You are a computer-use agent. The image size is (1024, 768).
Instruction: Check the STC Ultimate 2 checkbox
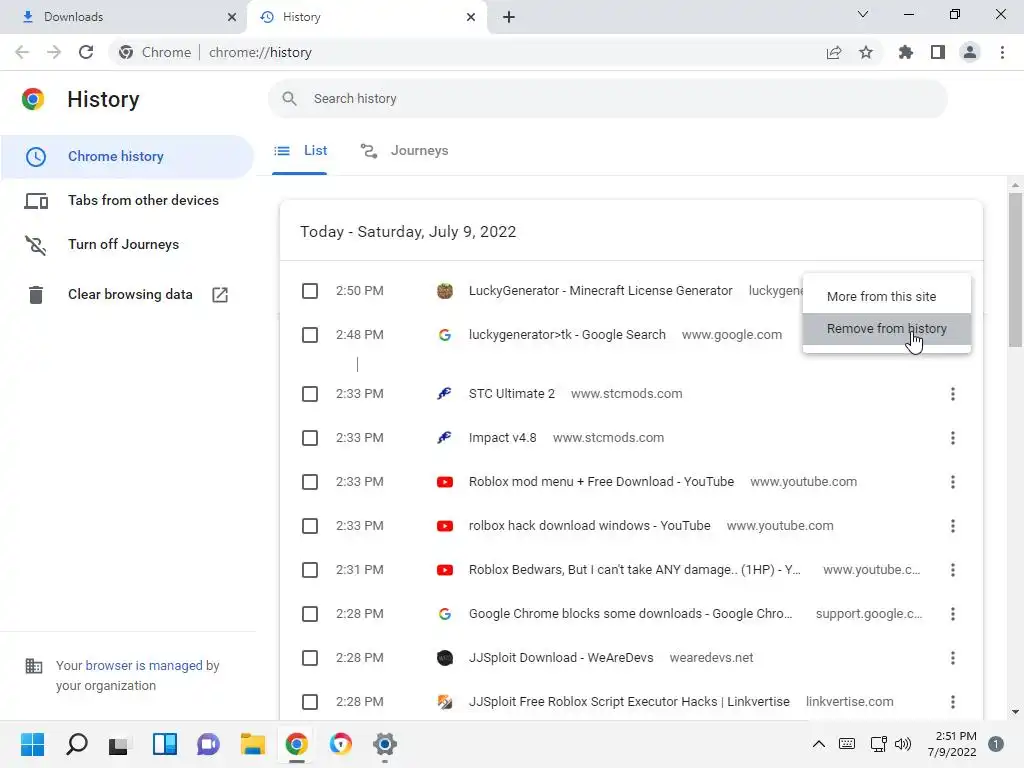(310, 394)
